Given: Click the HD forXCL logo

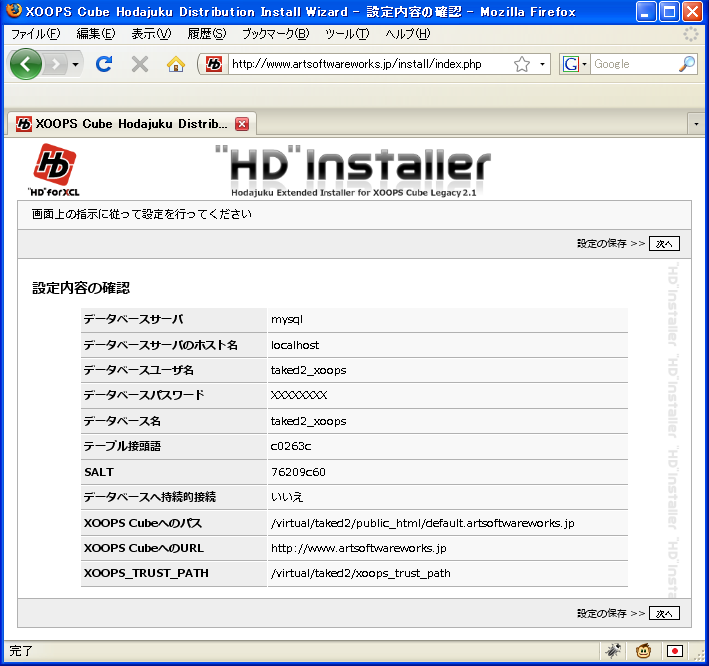Looking at the screenshot, I should [x=54, y=170].
